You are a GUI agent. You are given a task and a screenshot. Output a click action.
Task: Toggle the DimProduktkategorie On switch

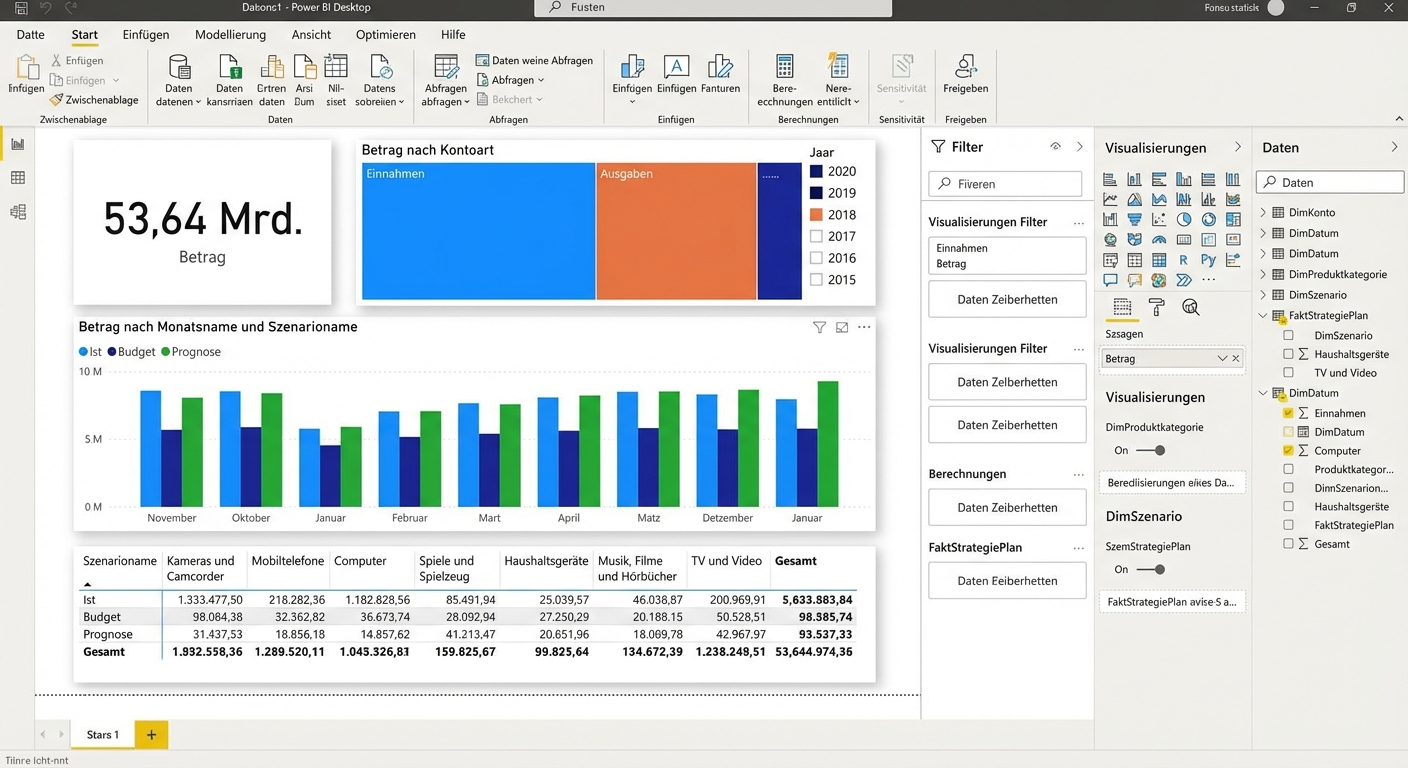coord(1159,450)
